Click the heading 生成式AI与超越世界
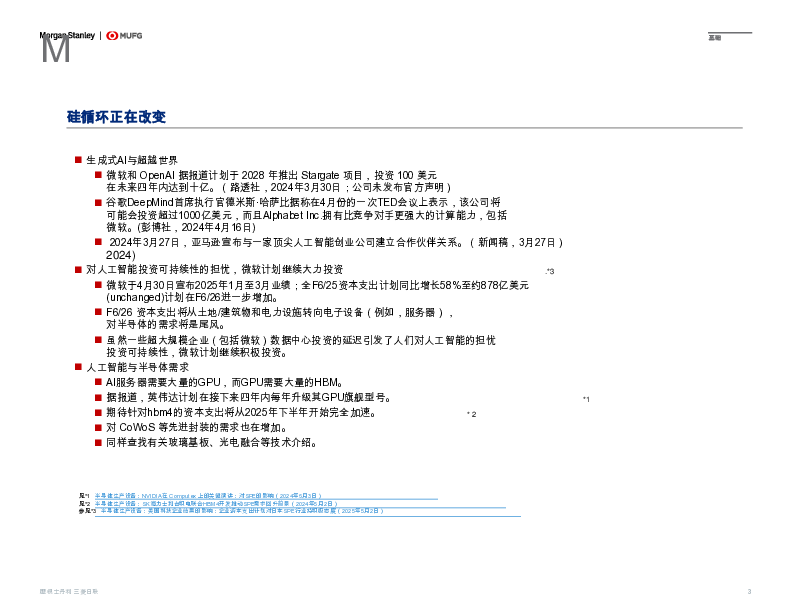This screenshot has height=612, width=792. 132,160
